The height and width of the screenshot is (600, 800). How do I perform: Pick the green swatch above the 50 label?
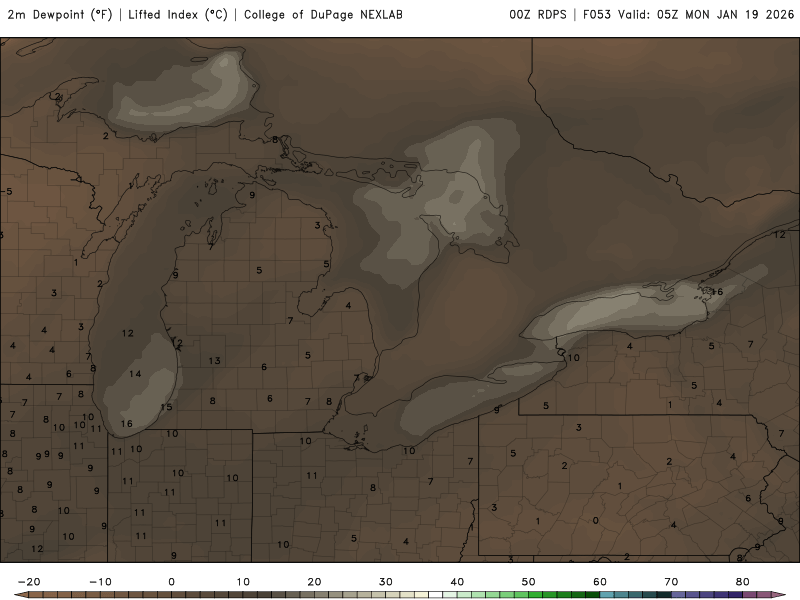pos(535,595)
